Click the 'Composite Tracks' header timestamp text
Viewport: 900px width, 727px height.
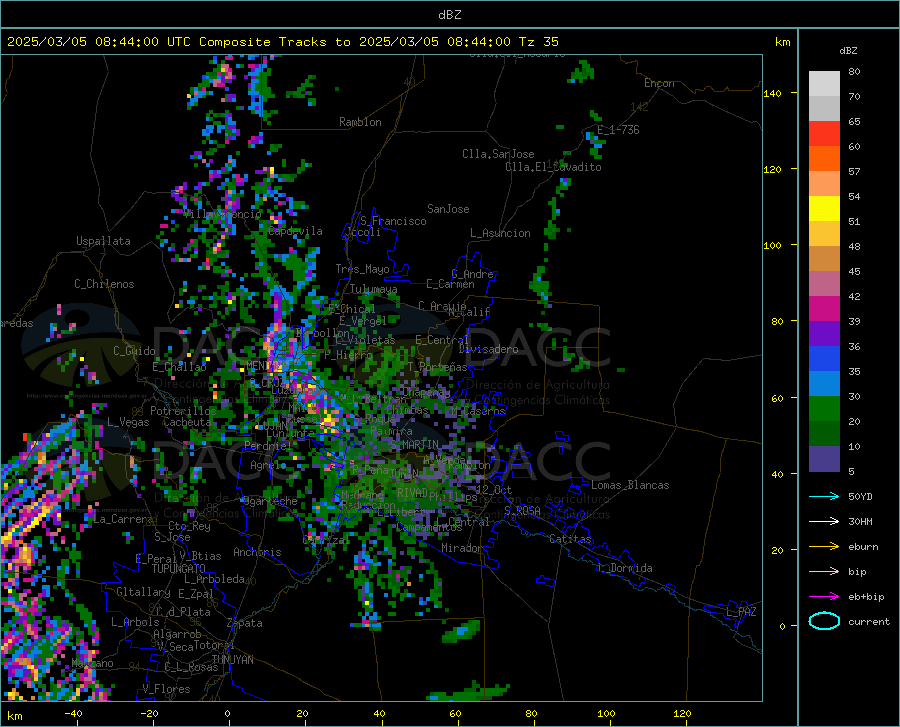(282, 42)
